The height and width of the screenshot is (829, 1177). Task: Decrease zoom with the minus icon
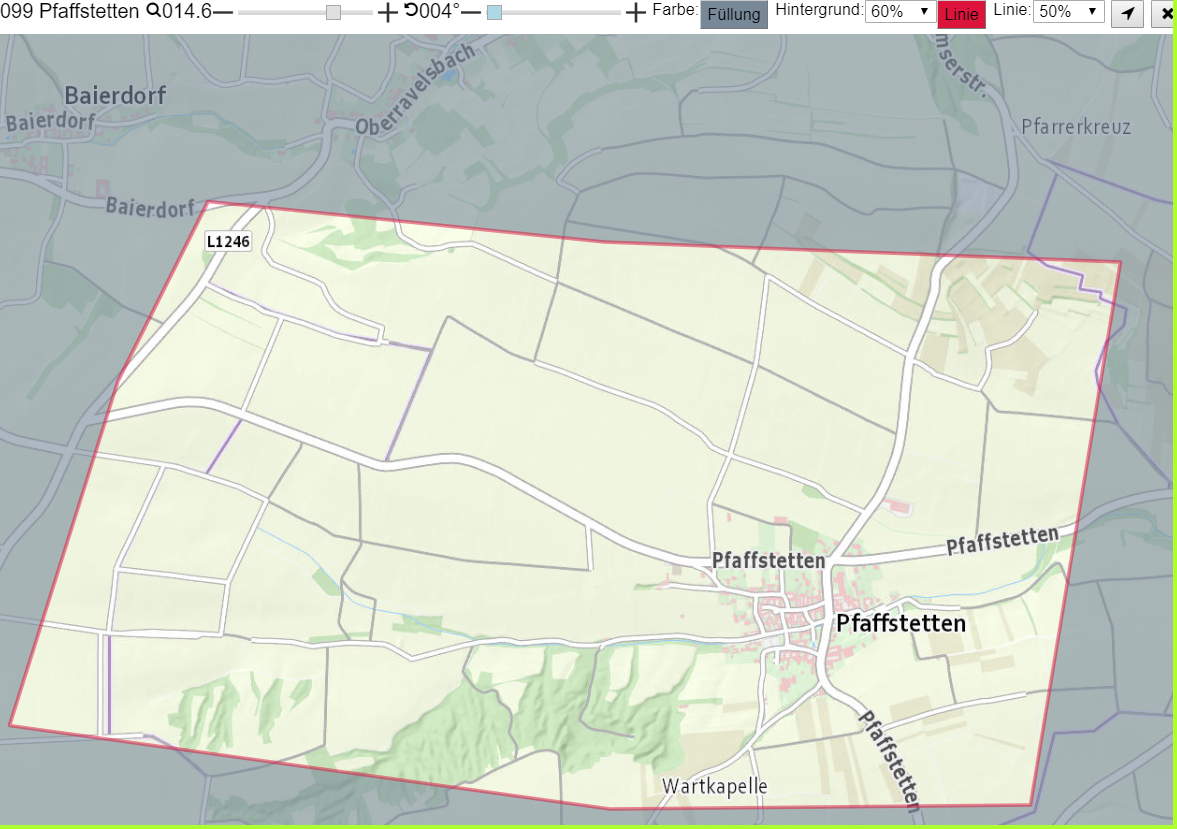tap(224, 12)
